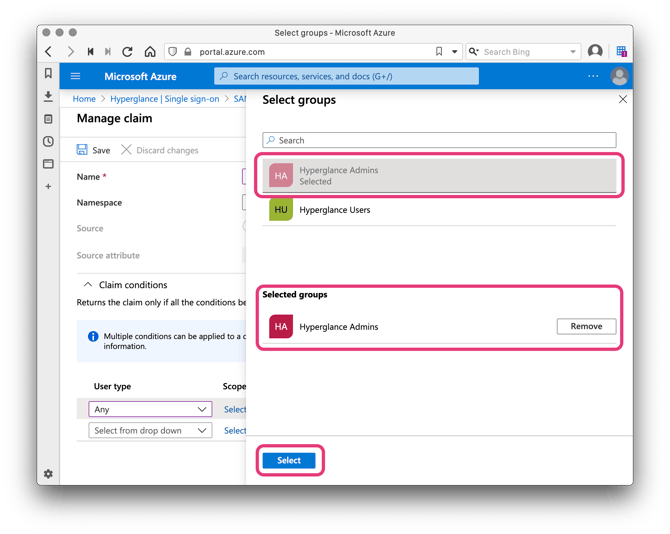Bookmark this page from the address bar
This screenshot has width=670, height=534.
pos(439,52)
